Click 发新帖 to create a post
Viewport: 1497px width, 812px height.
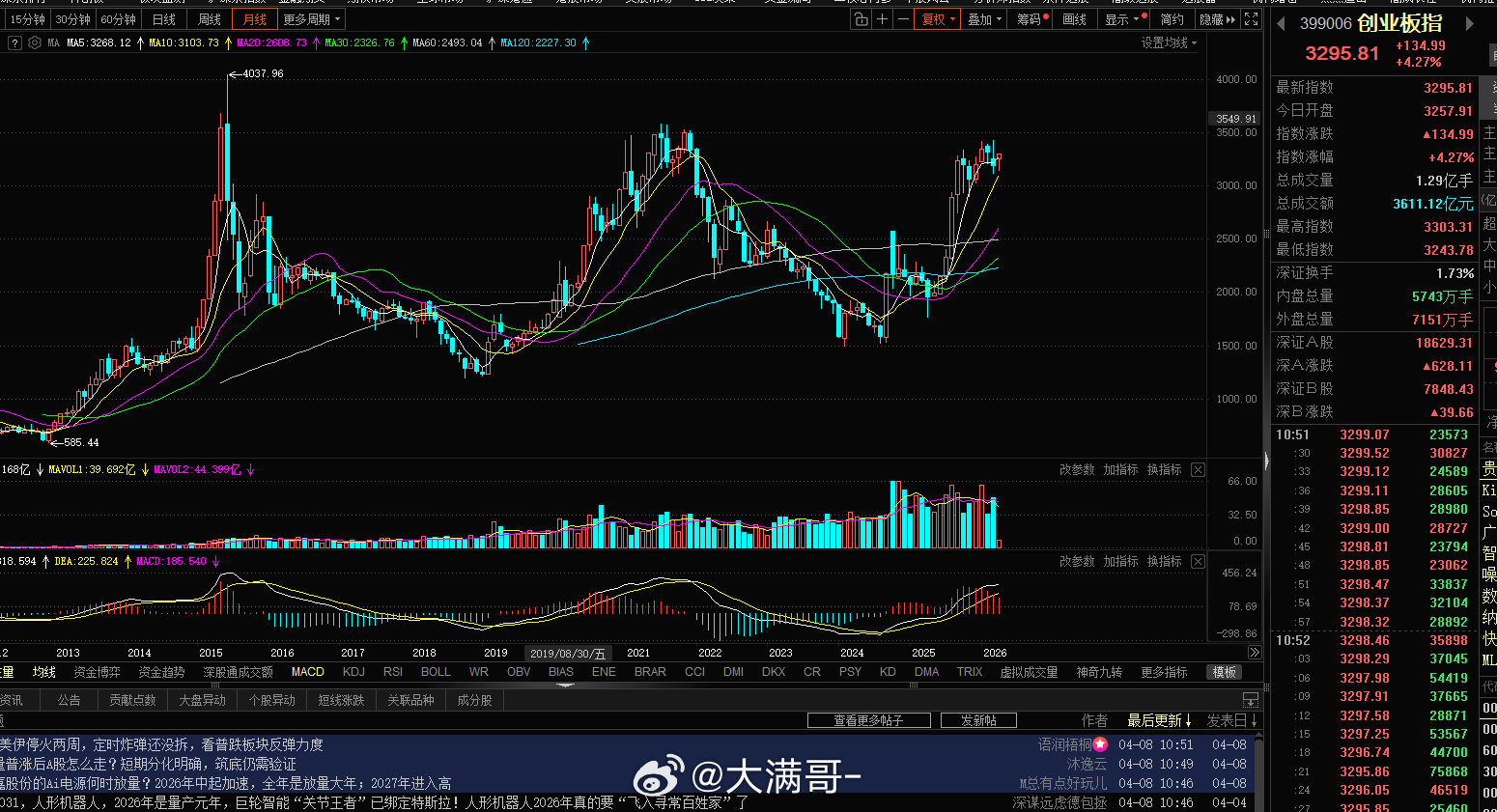click(977, 719)
